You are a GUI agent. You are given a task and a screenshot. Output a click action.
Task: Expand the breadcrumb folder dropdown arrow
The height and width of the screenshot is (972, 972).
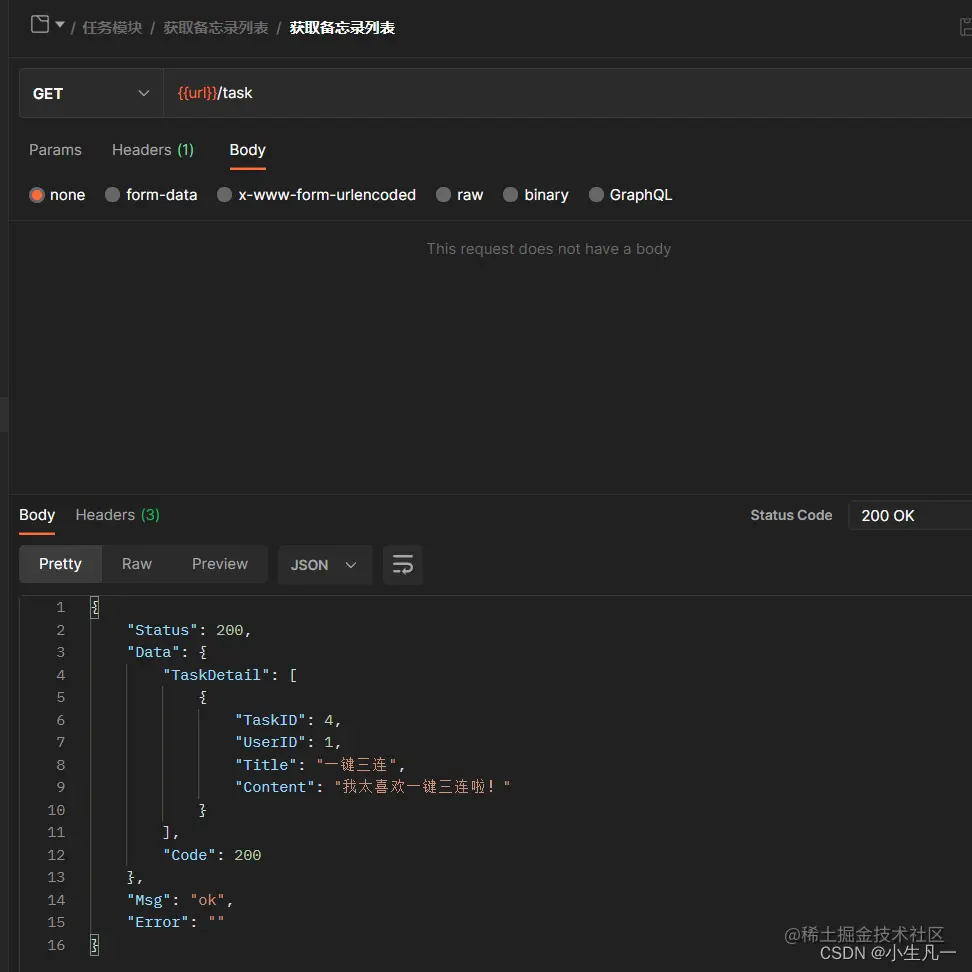[x=60, y=25]
